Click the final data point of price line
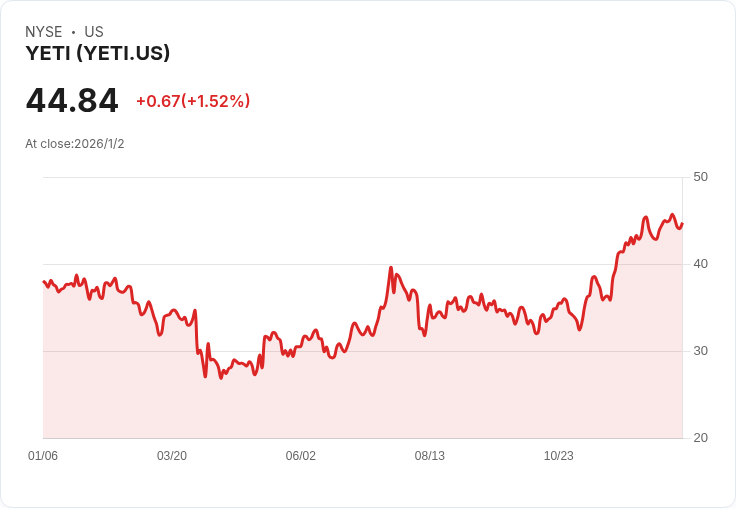This screenshot has width=736, height=508. (682, 224)
